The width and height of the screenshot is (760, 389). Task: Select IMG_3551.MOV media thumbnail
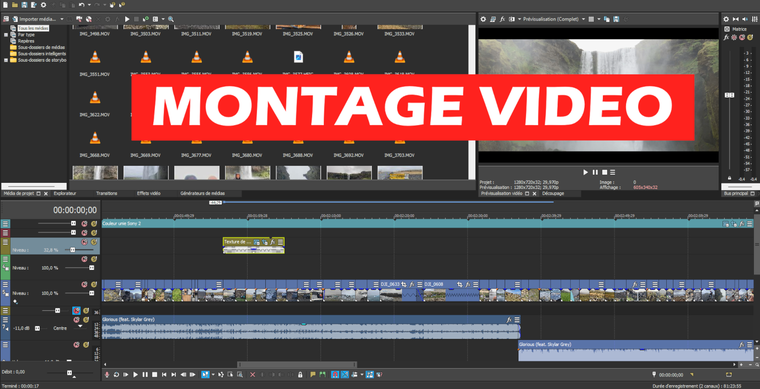95,63
